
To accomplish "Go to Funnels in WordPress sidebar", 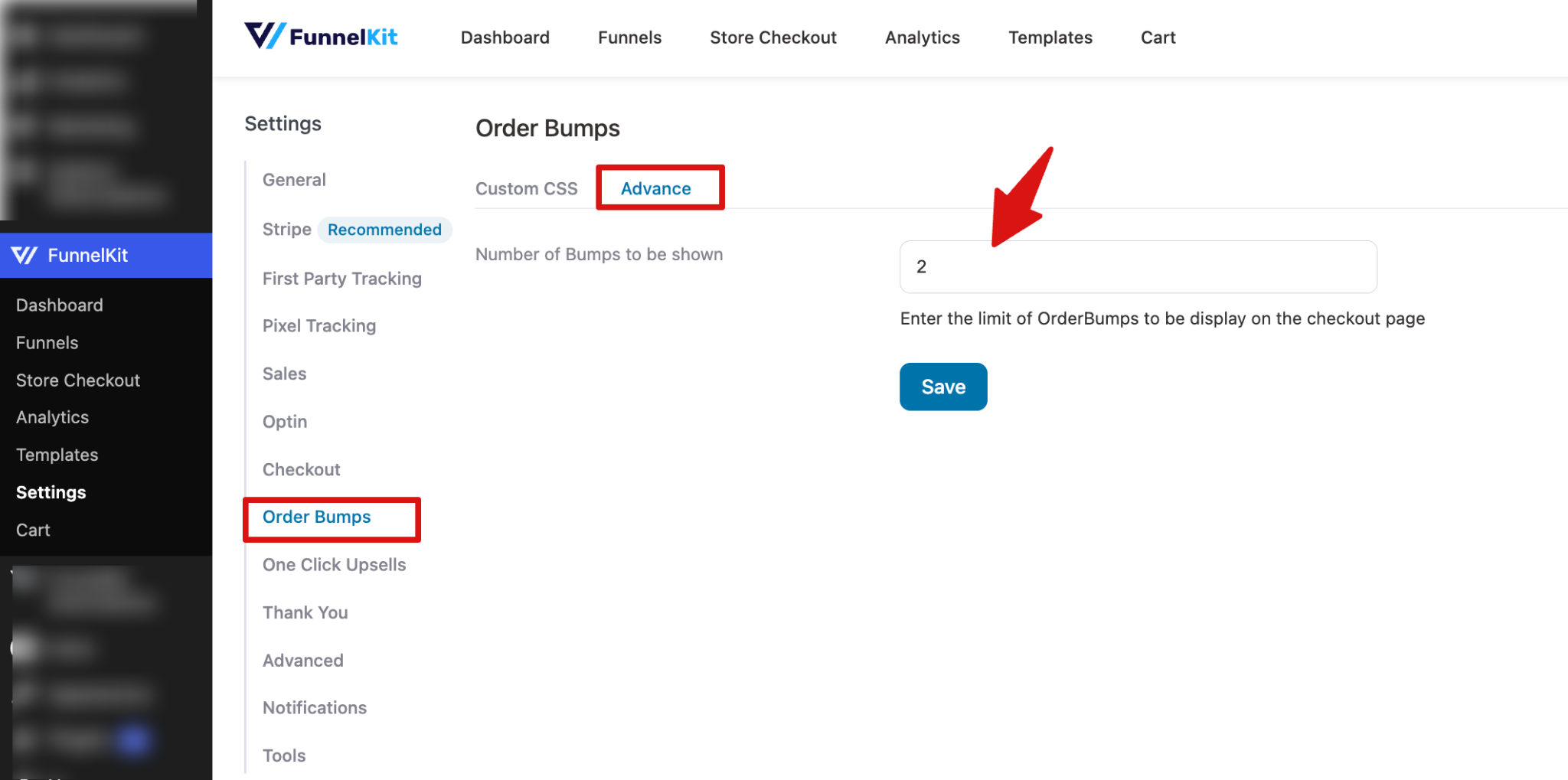I will pos(47,342).
